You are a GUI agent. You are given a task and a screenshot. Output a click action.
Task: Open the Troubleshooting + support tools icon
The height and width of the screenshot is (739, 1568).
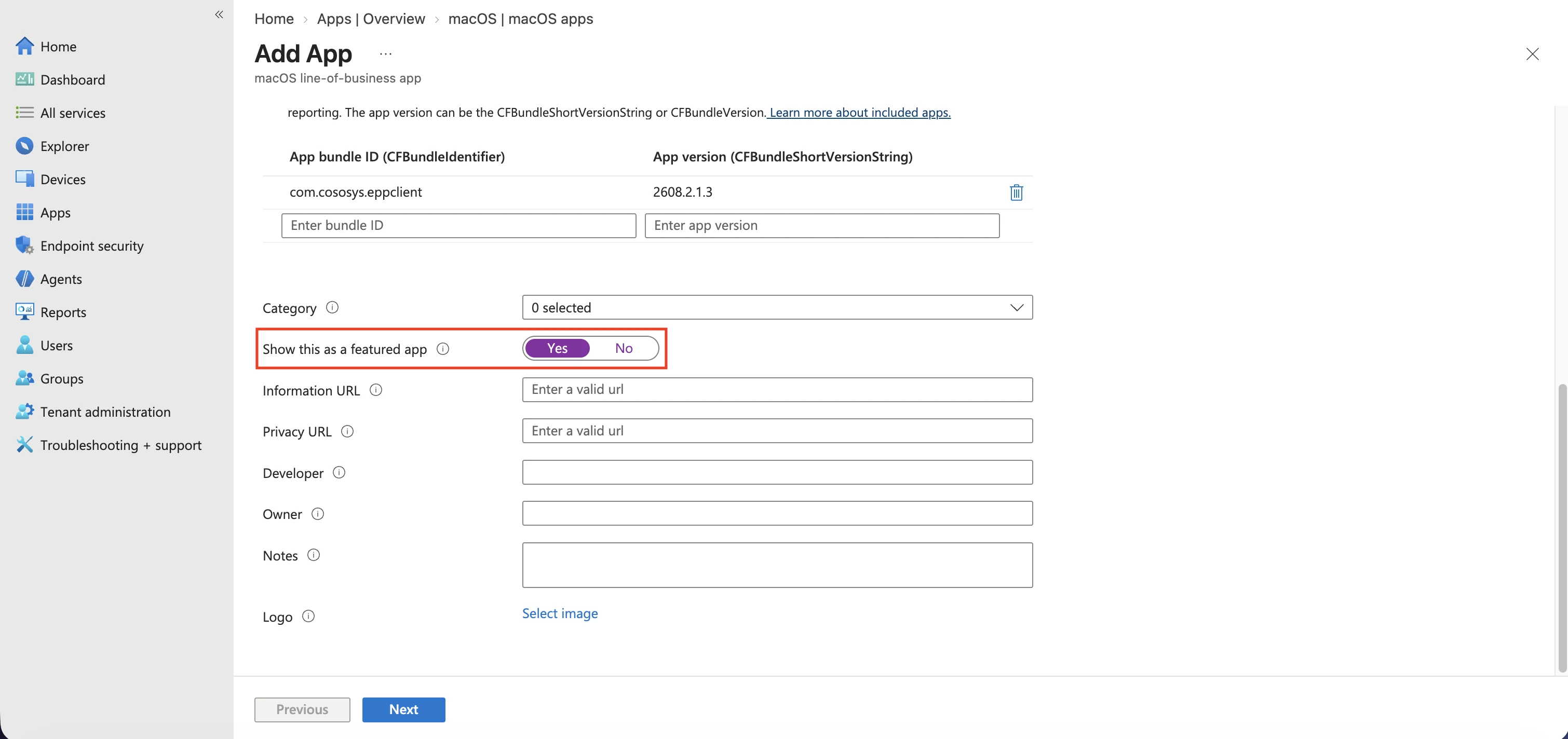[24, 445]
